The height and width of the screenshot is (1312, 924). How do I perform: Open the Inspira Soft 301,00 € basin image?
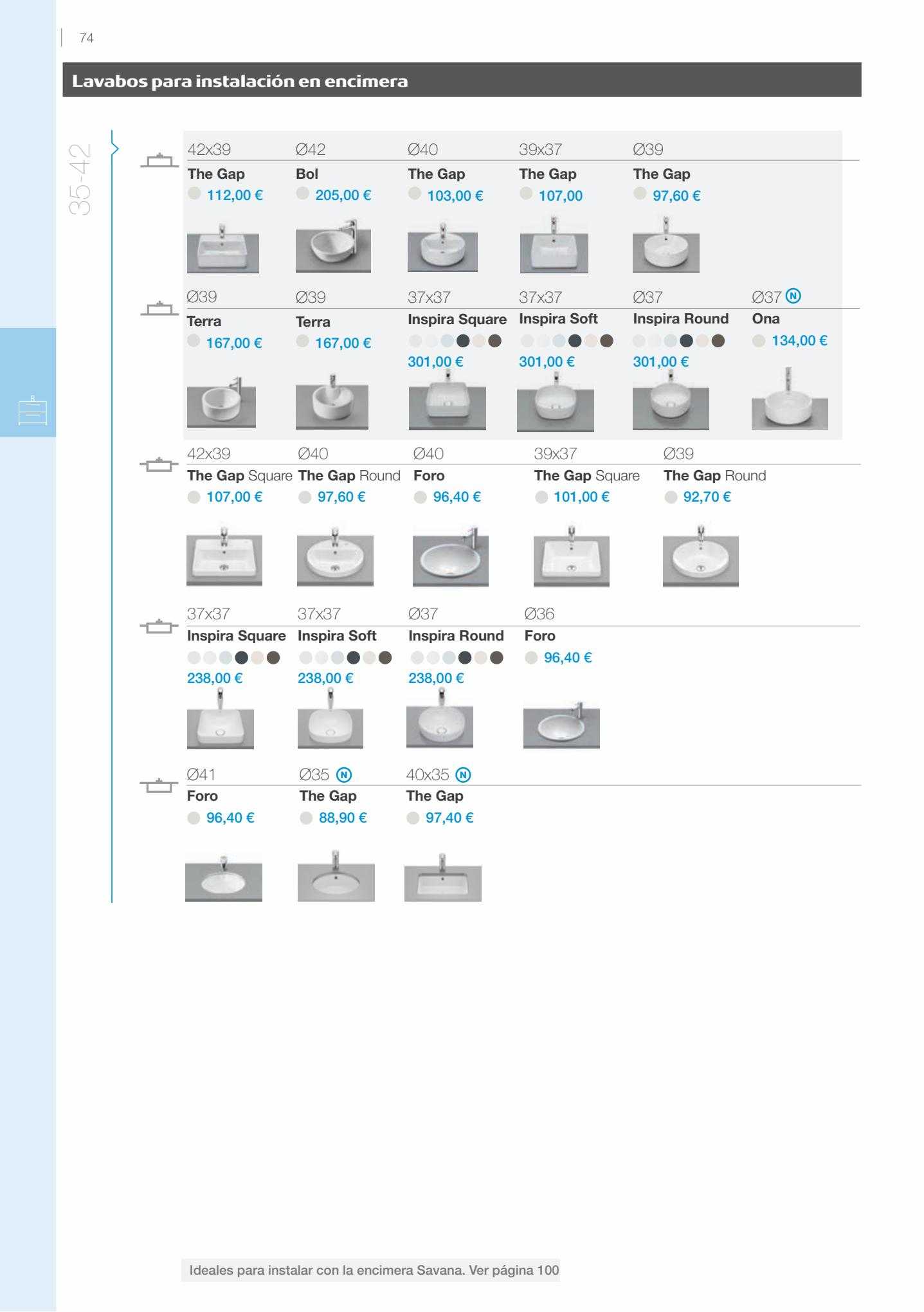click(x=556, y=402)
